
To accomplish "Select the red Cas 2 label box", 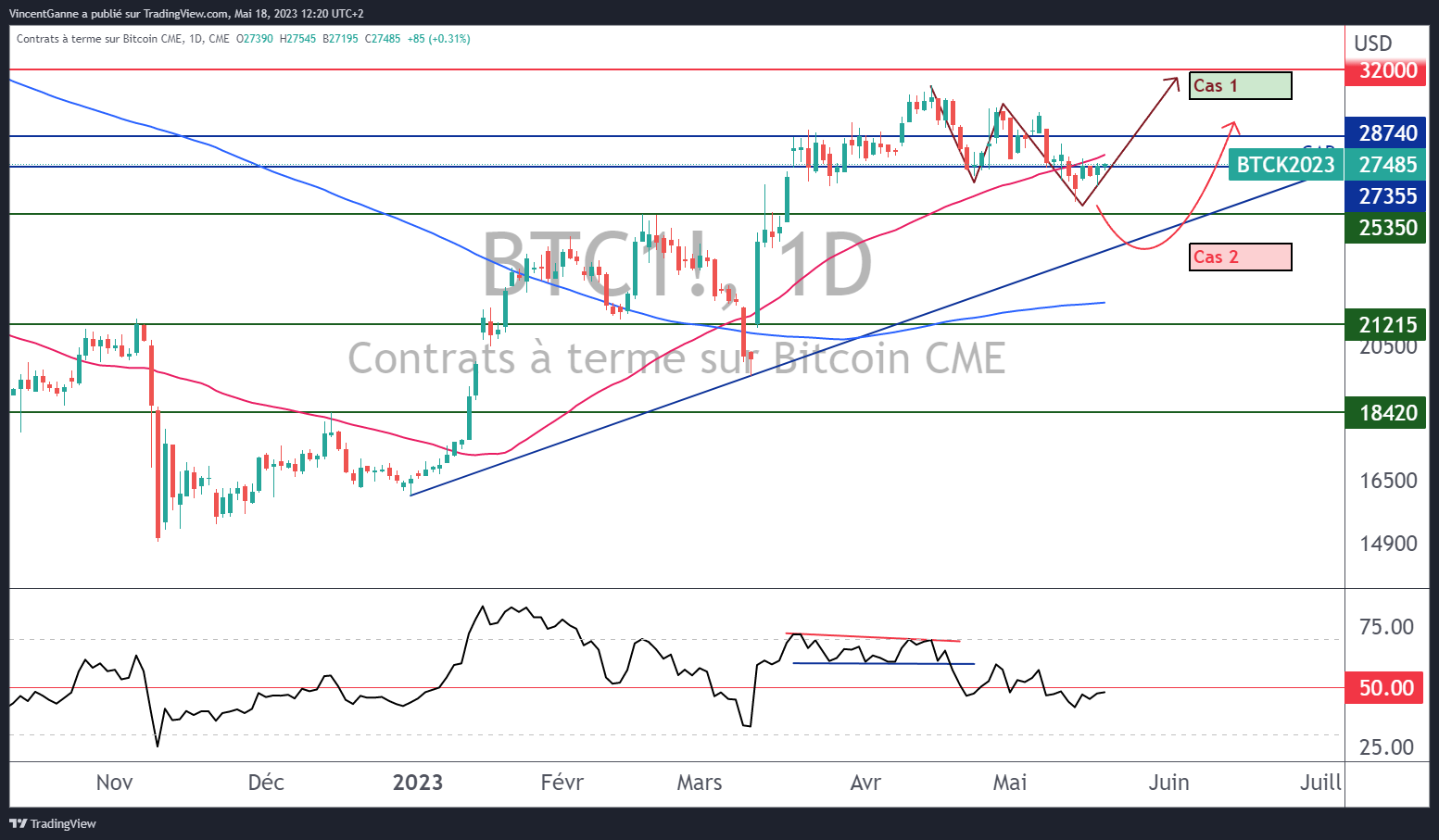I will (1240, 257).
